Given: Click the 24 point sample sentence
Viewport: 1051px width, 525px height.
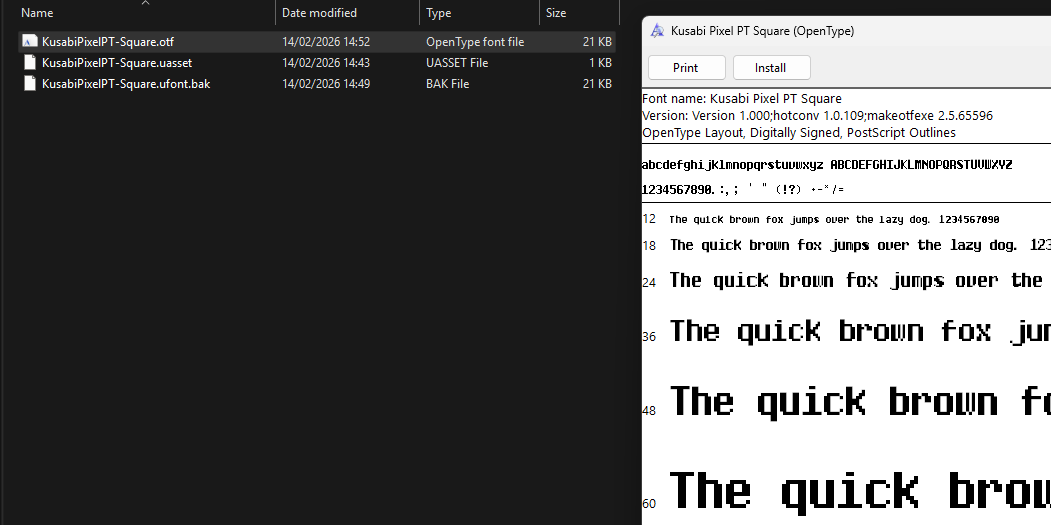Looking at the screenshot, I should tap(856, 280).
